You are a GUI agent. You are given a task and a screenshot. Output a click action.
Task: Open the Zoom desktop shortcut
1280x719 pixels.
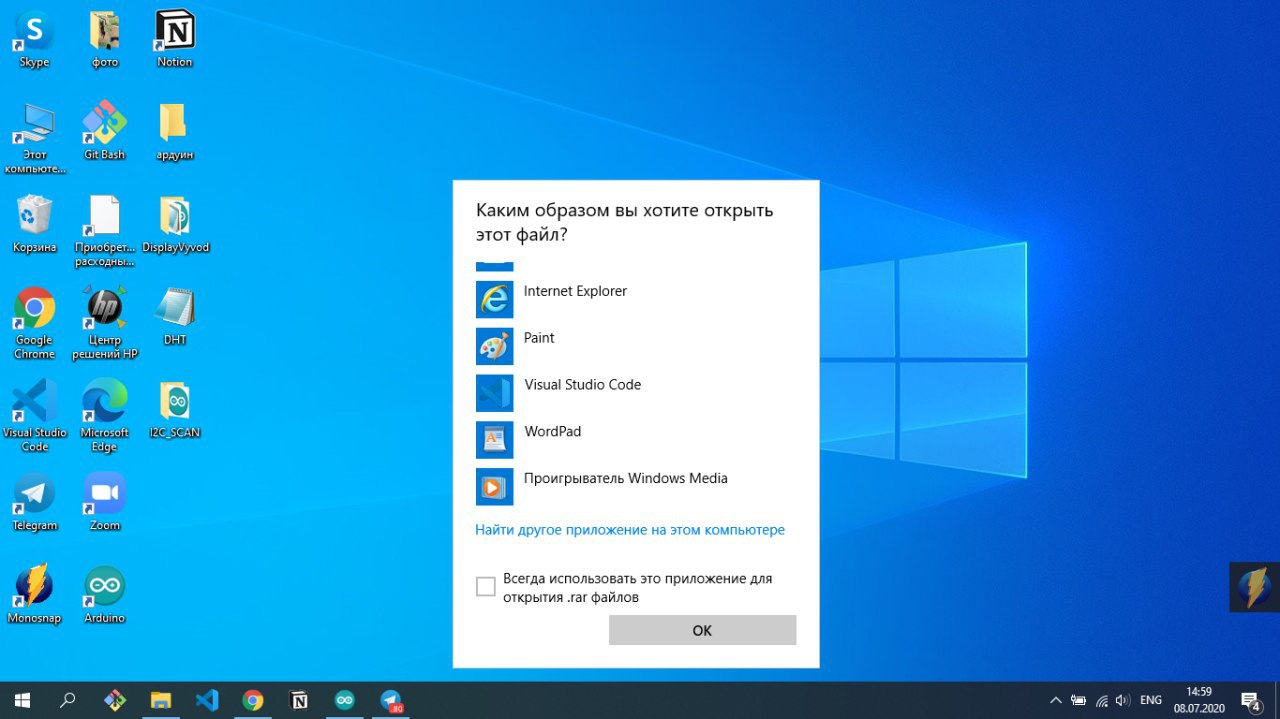click(x=104, y=500)
